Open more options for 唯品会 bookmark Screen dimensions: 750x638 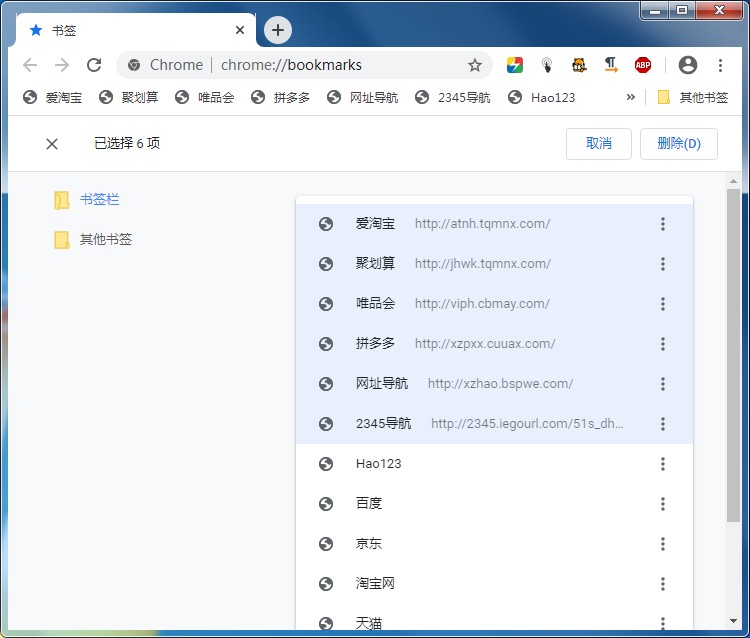tap(662, 304)
